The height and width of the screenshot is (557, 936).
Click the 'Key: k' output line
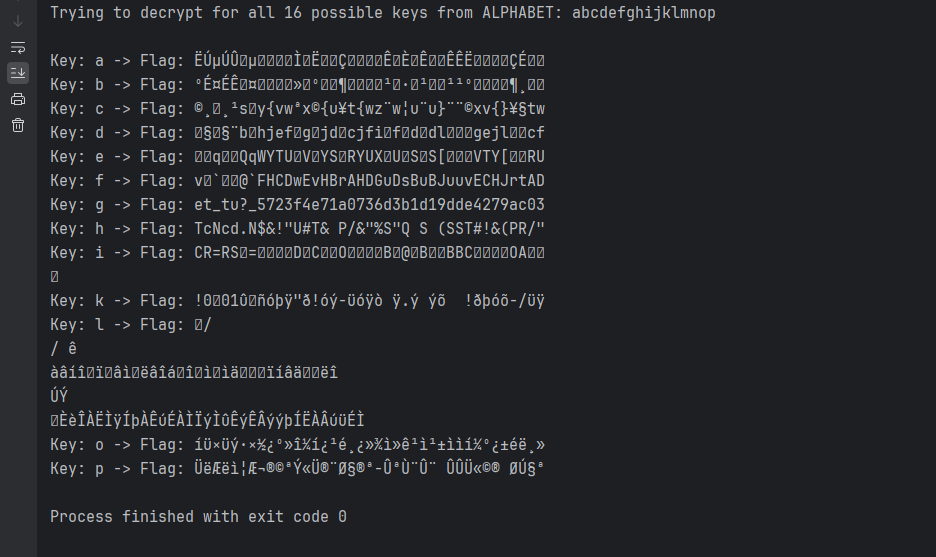click(297, 300)
